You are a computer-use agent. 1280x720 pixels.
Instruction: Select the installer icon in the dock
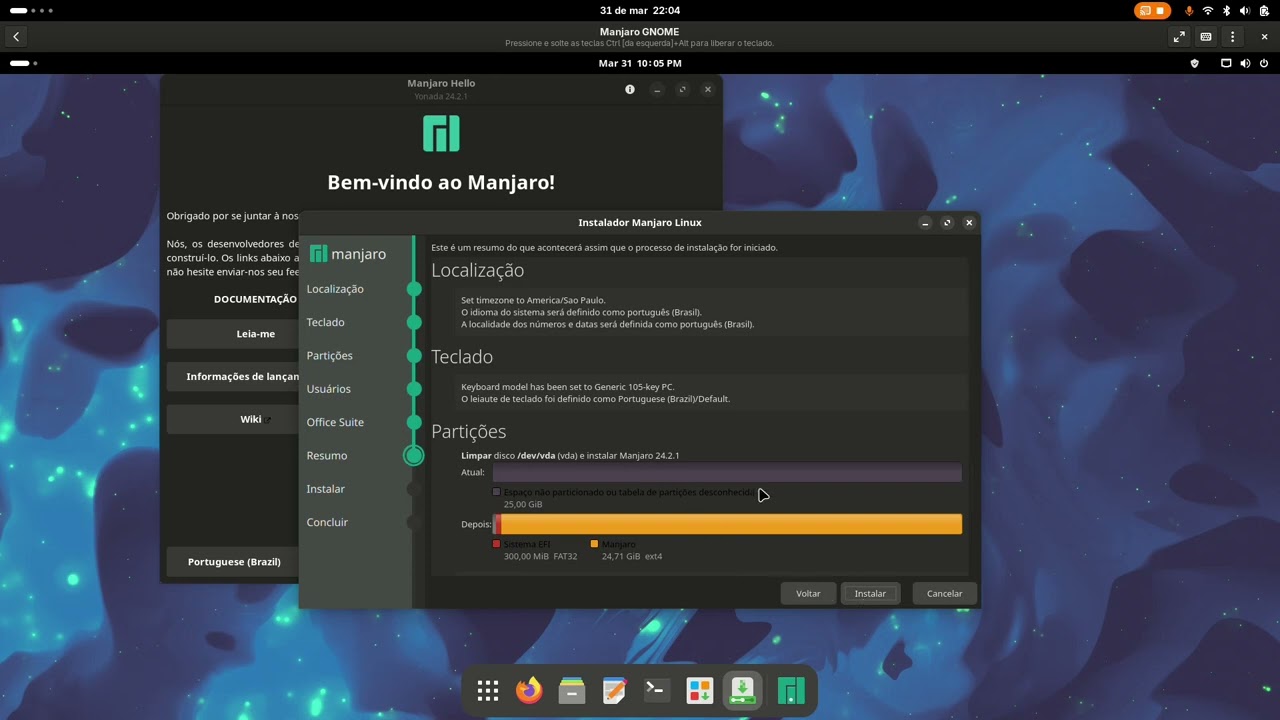(x=742, y=690)
